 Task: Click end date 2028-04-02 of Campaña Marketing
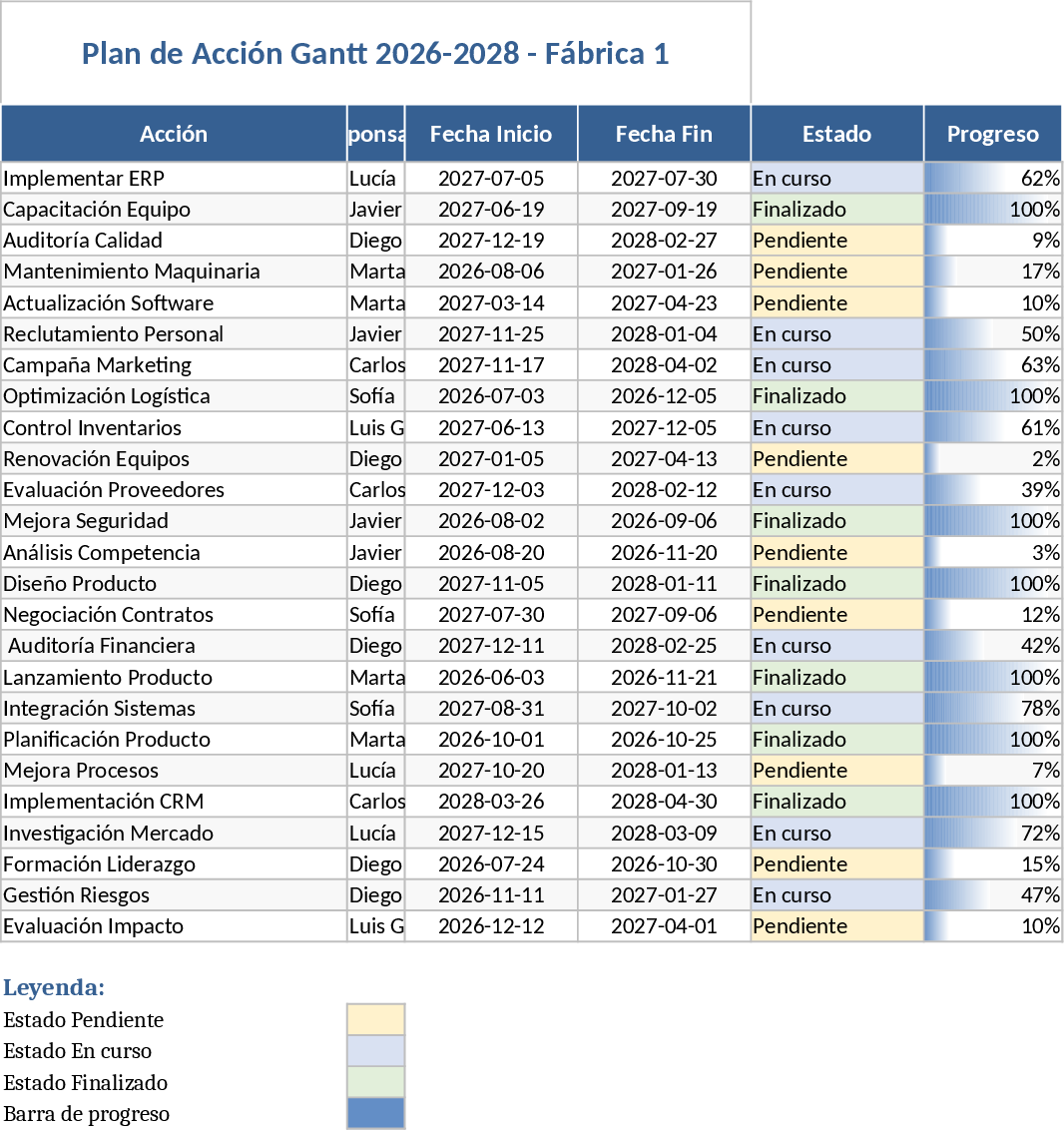(x=664, y=364)
